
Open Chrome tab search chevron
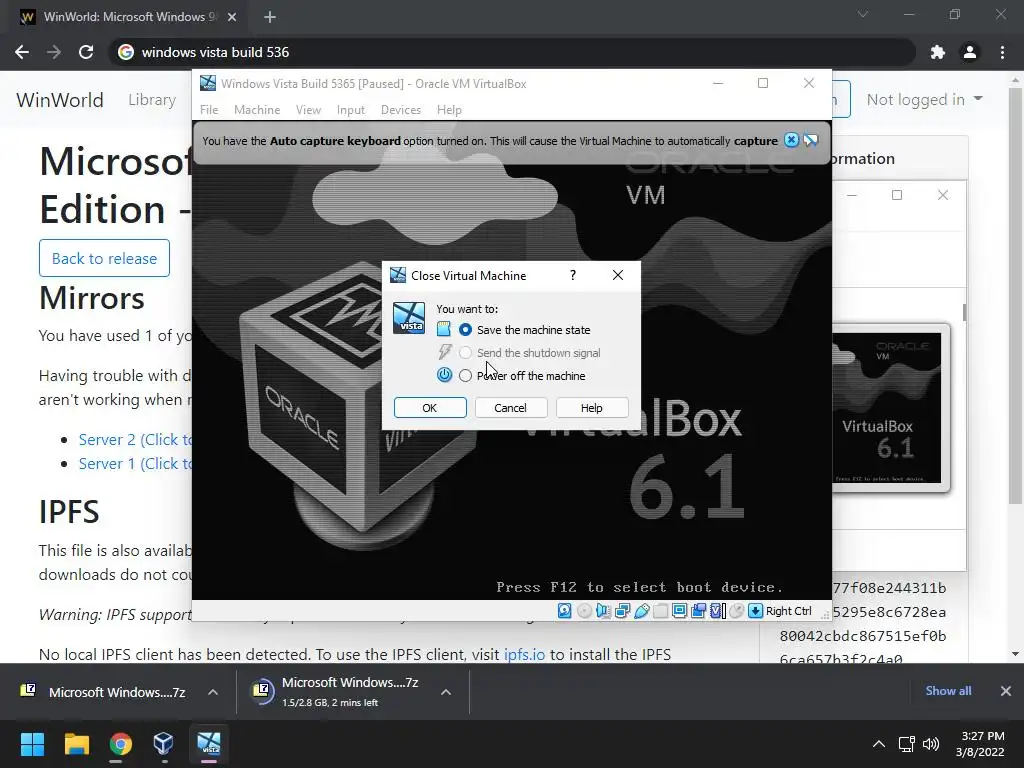863,14
